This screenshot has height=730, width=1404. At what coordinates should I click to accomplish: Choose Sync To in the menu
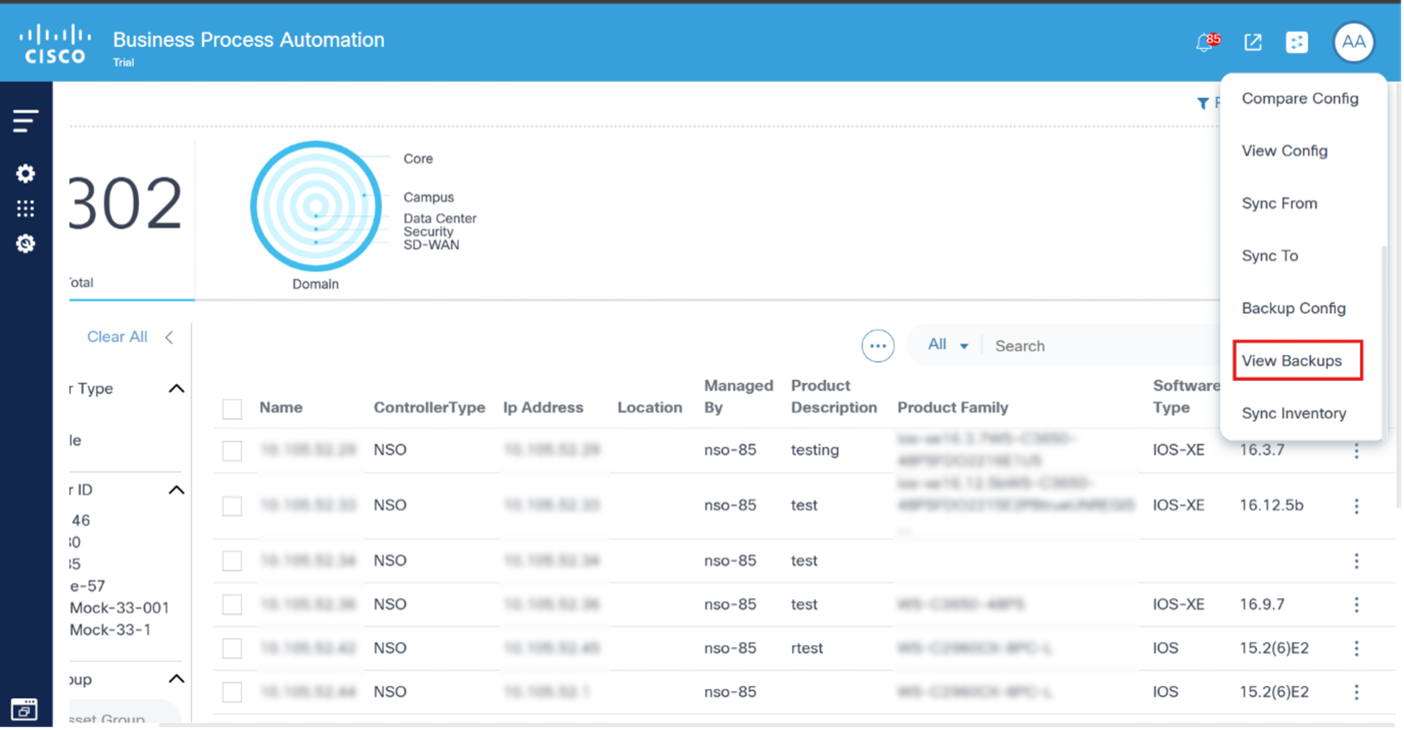coord(1269,256)
